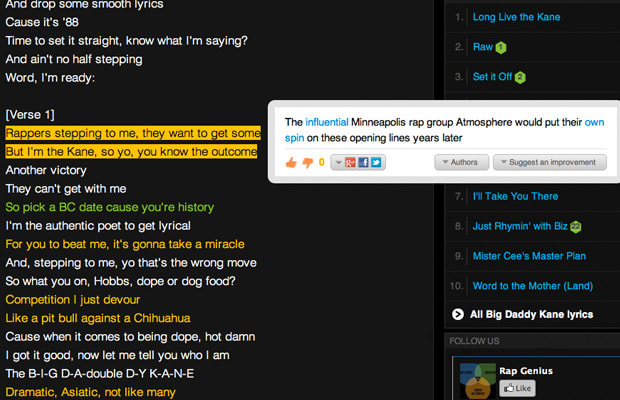Screen dimensions: 620x400
Task: Click highlighted lyric 'Rappers stepping to me'
Action: [133, 133]
